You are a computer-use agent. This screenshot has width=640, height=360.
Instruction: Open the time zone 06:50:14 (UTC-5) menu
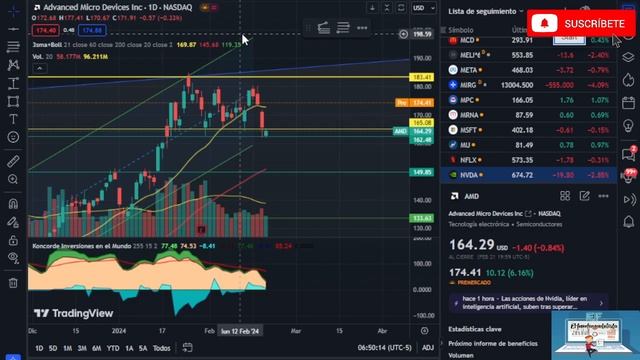pos(384,348)
